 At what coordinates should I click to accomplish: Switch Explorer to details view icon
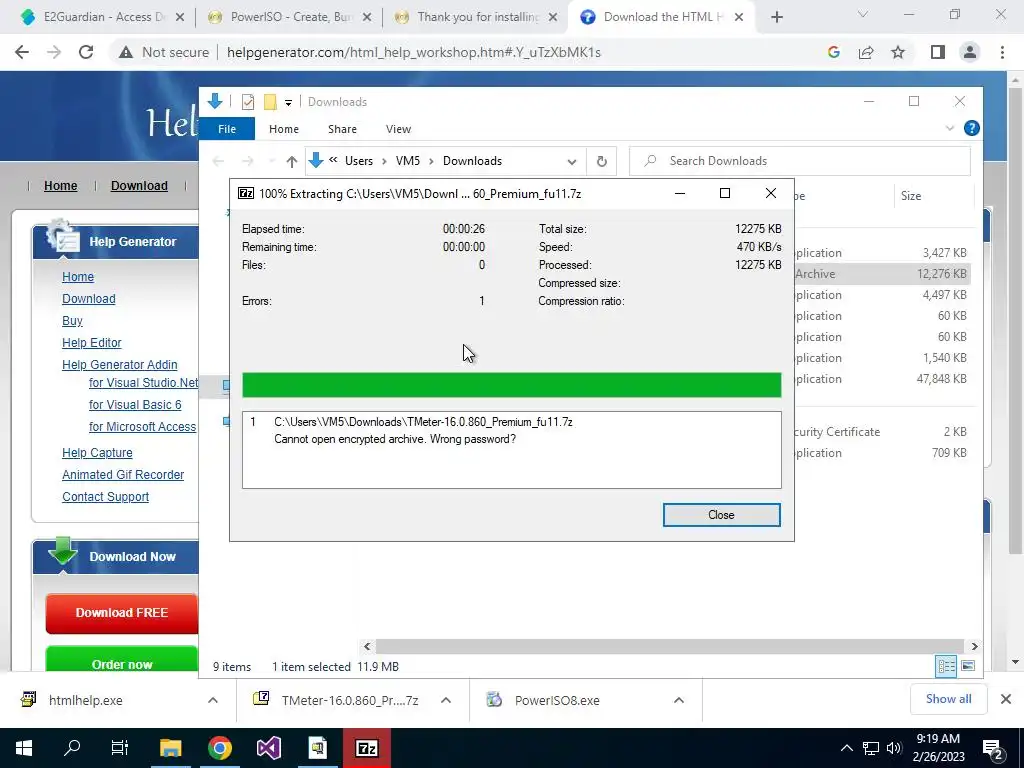pos(946,666)
